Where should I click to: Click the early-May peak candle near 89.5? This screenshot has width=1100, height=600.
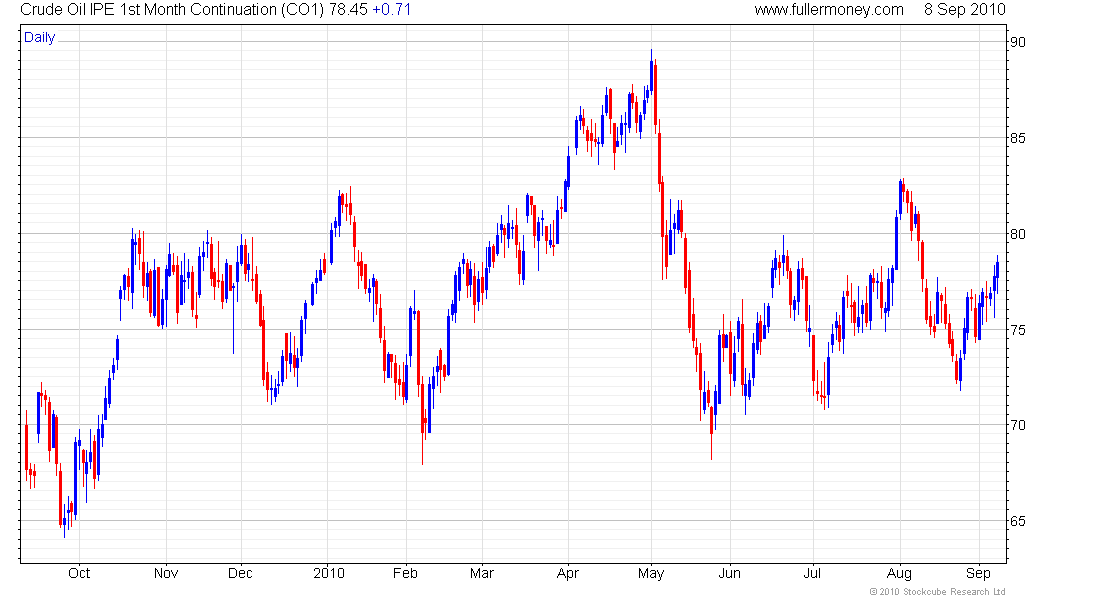[x=652, y=74]
